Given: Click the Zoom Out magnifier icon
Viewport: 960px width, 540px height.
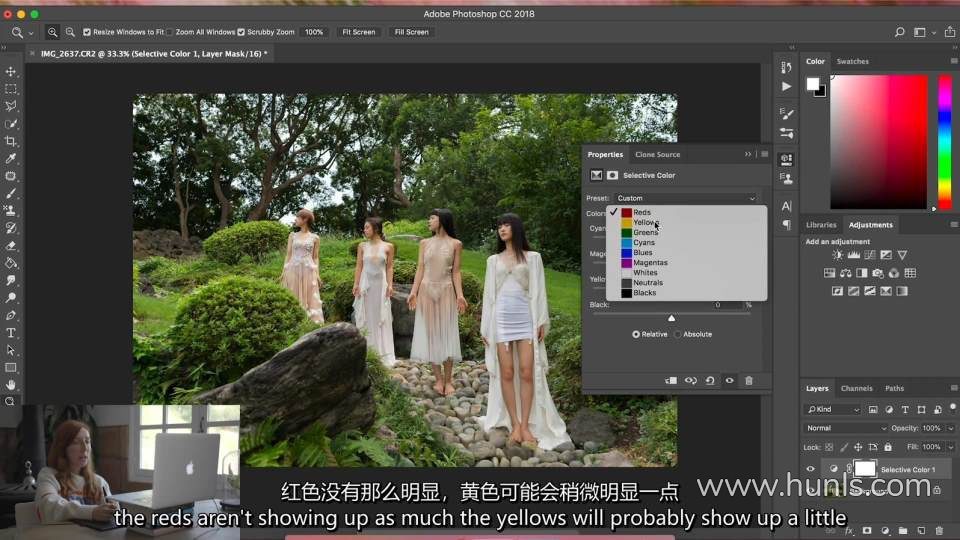Looking at the screenshot, I should coord(70,32).
